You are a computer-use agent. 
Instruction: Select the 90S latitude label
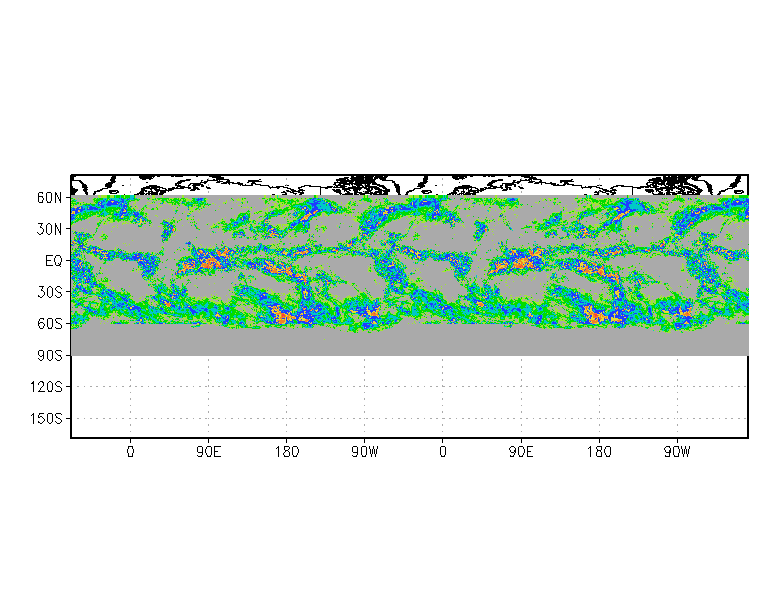coord(50,356)
